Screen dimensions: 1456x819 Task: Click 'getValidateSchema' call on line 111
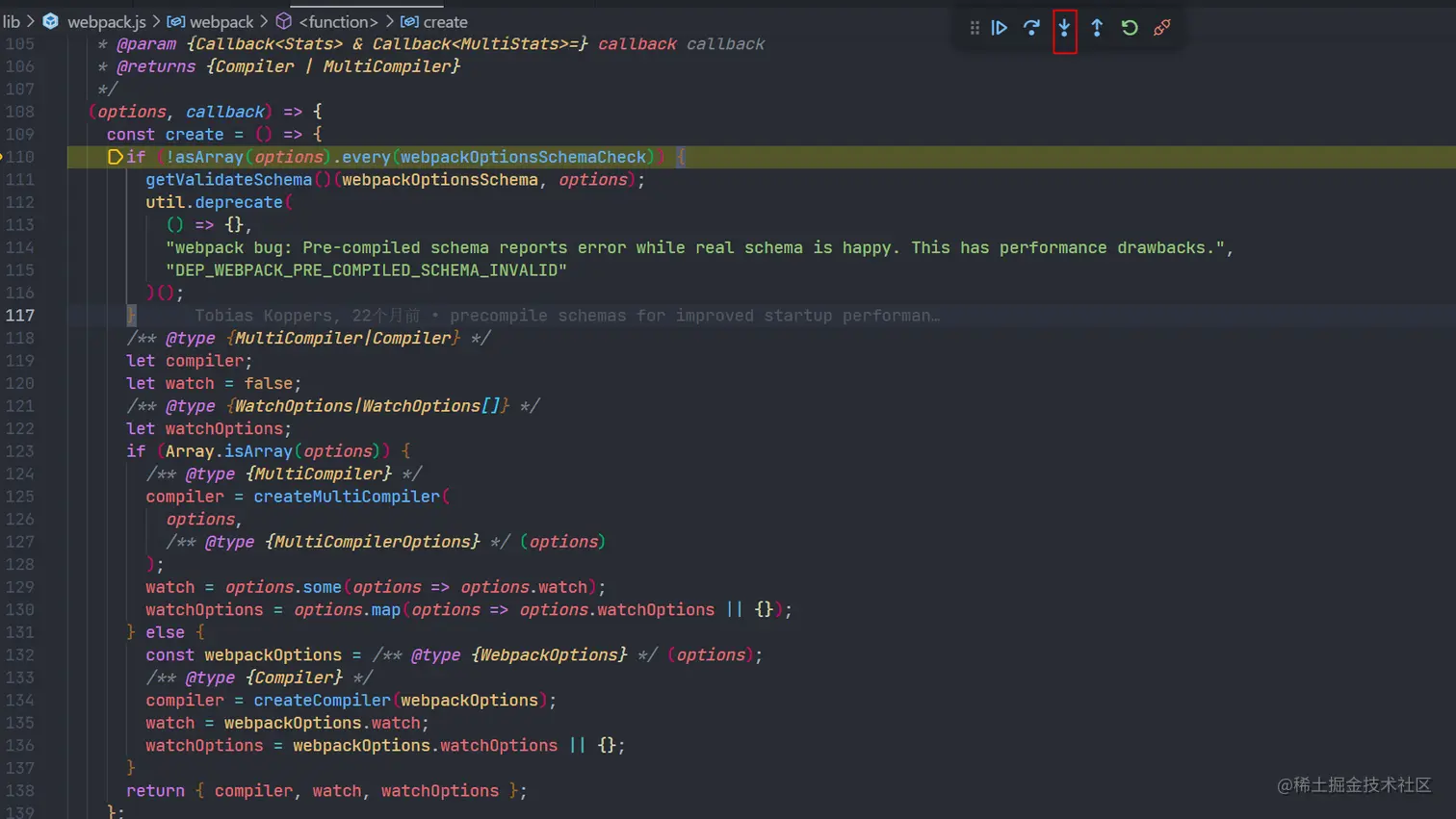point(228,180)
